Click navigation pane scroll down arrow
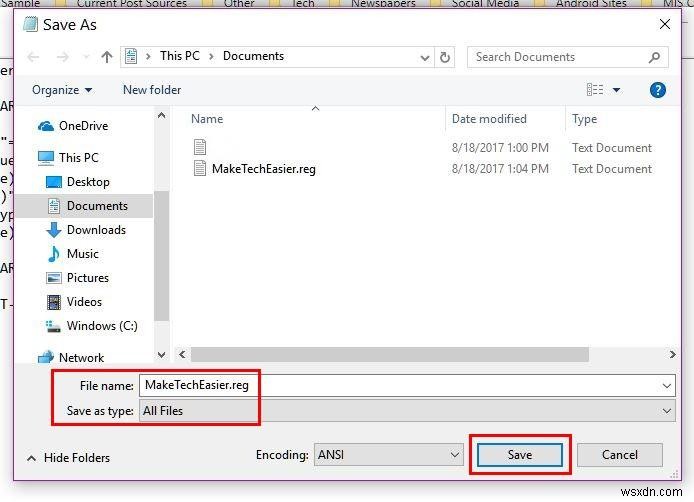The height and width of the screenshot is (502, 694). pyautogui.click(x=162, y=355)
